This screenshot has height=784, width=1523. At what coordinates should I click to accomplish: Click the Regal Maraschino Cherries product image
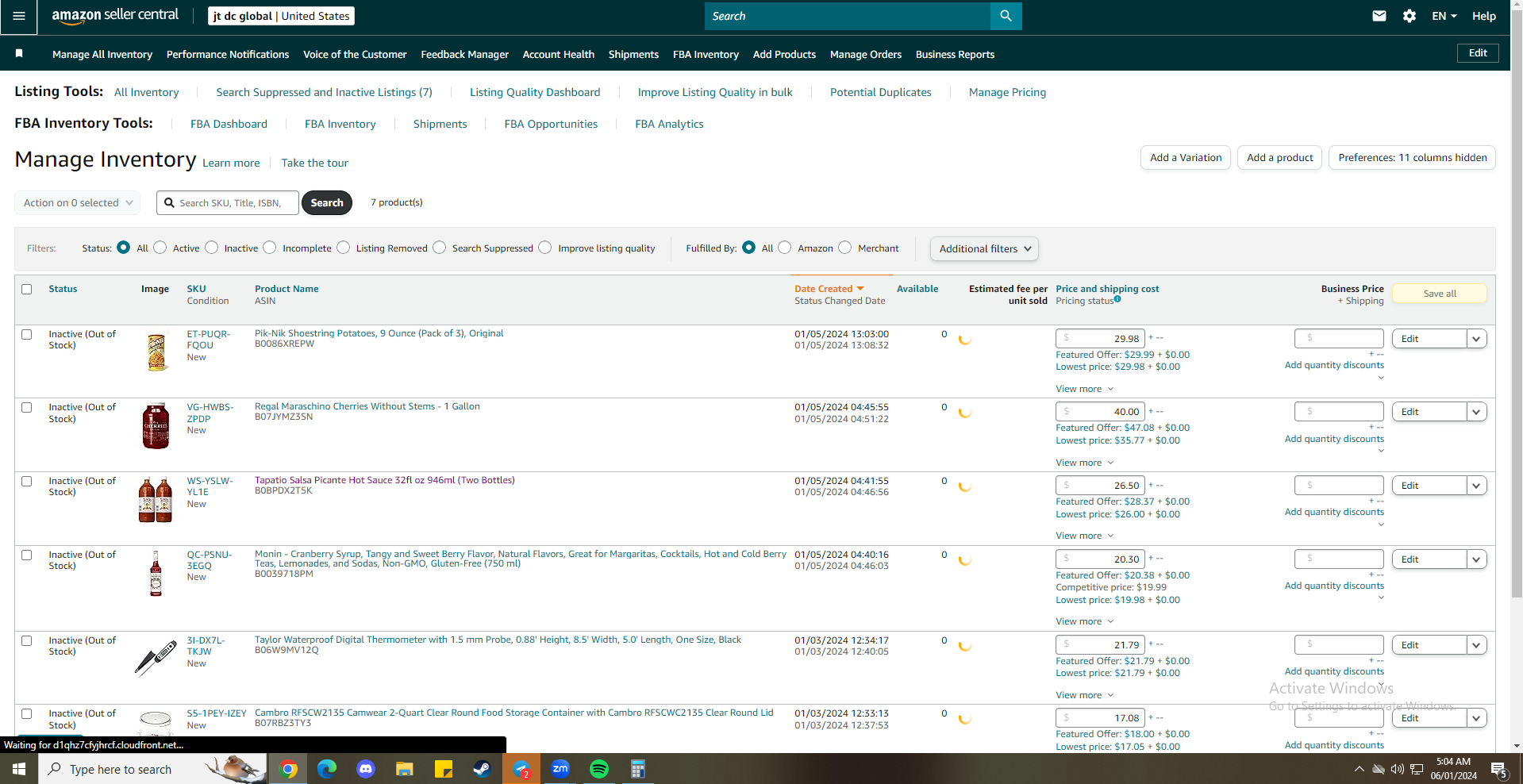click(x=156, y=426)
